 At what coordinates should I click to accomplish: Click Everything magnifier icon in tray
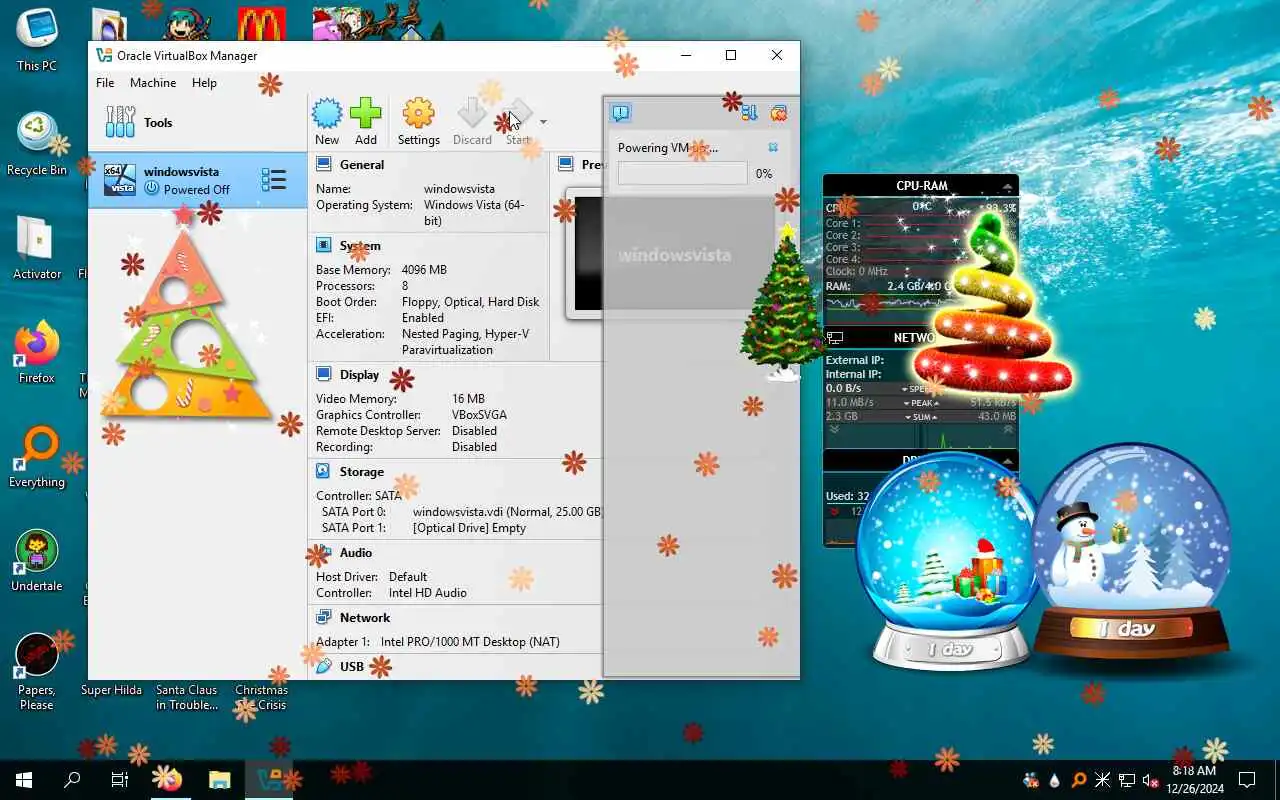click(1079, 780)
